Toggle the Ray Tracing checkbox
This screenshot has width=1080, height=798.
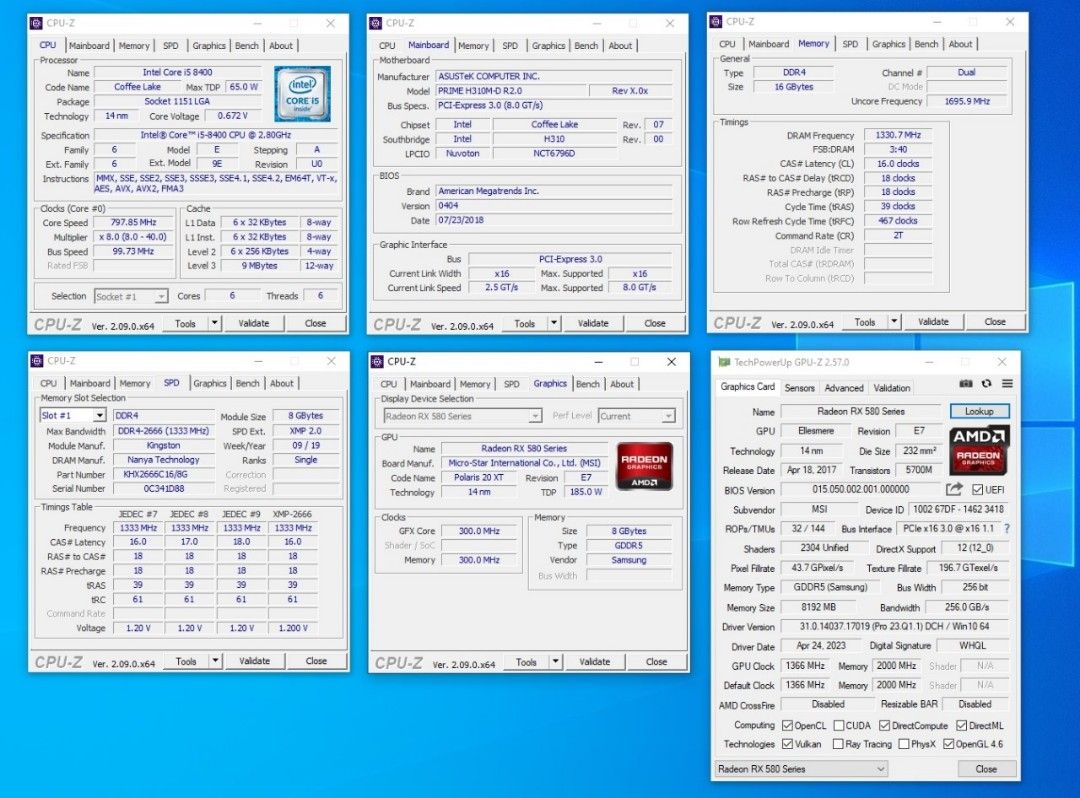838,744
